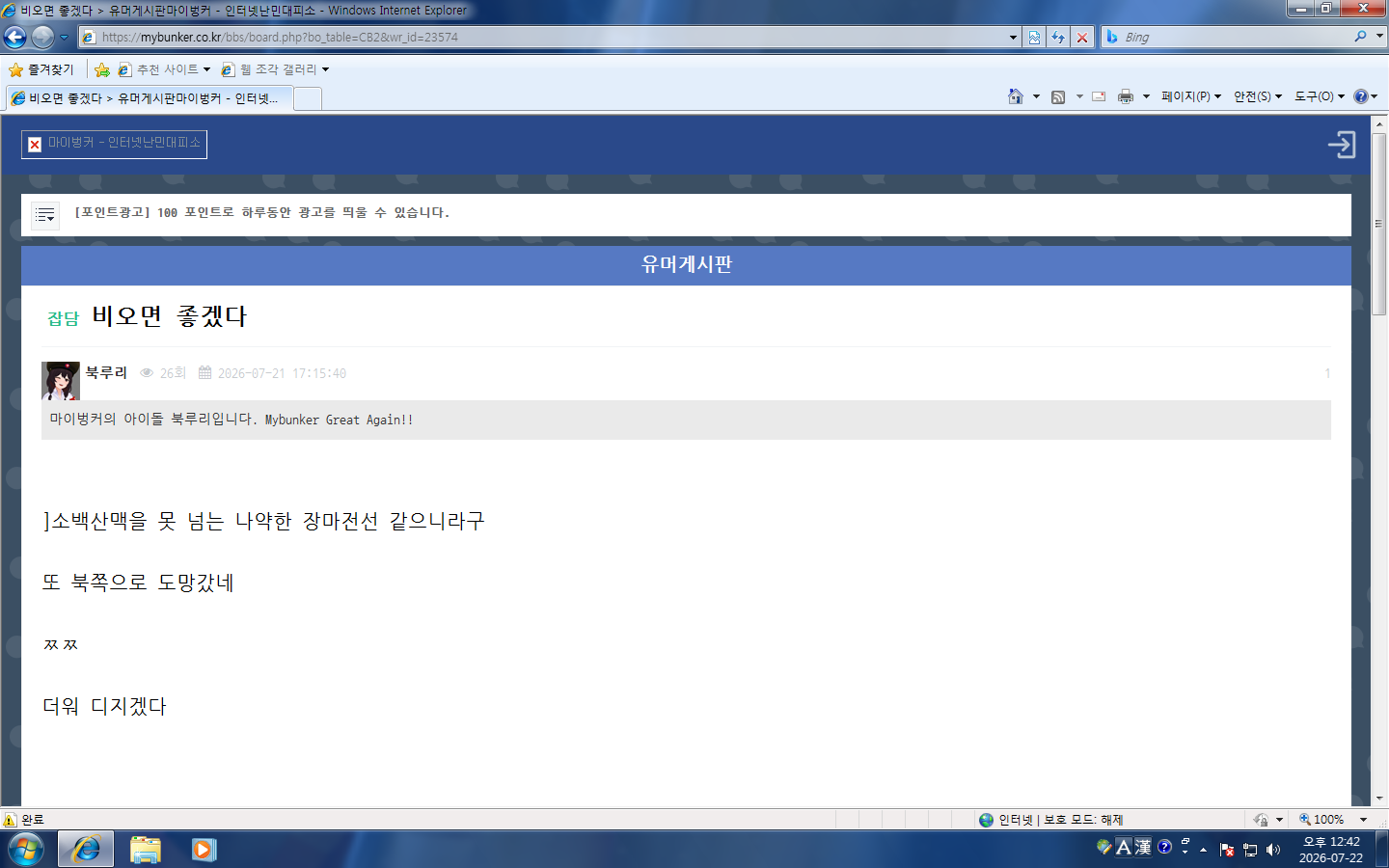The image size is (1389, 868).
Task: Click the Refresh page icon
Action: pos(1058,38)
